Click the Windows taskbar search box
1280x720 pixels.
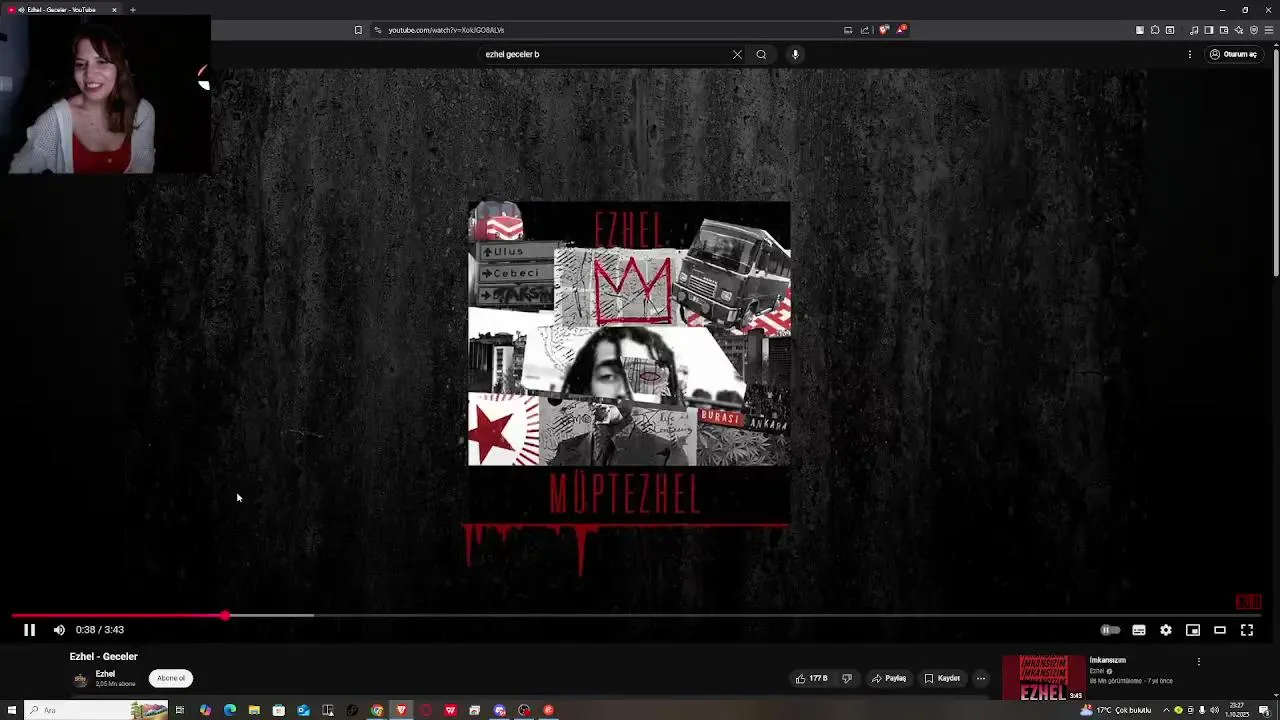click(x=96, y=710)
